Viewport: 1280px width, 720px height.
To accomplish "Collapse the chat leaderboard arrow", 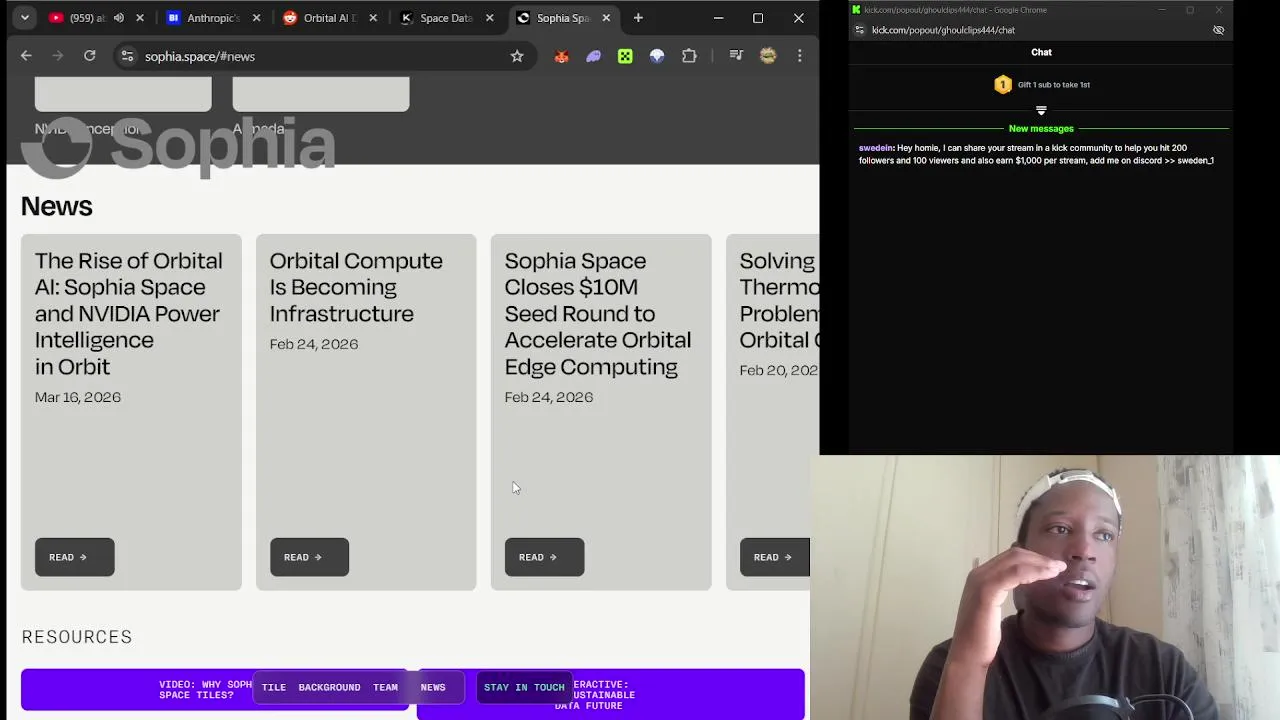I will [x=1041, y=110].
